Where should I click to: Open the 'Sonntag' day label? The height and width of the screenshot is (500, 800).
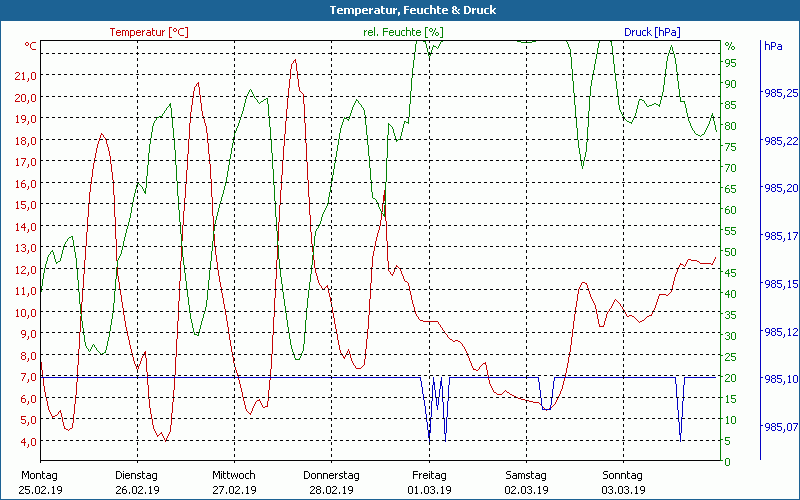623,475
